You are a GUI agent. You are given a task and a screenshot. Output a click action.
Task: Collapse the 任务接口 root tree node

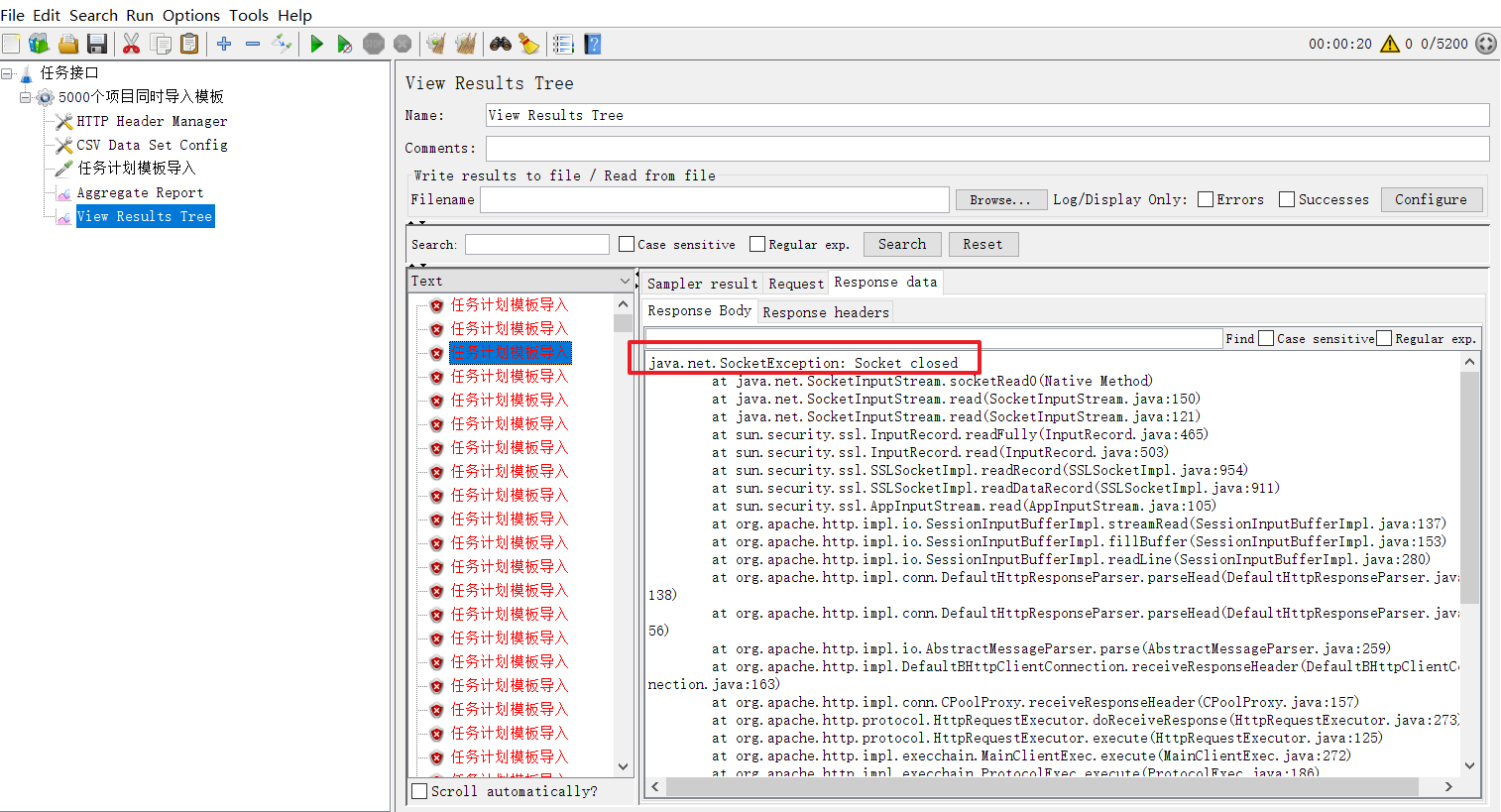[8, 72]
